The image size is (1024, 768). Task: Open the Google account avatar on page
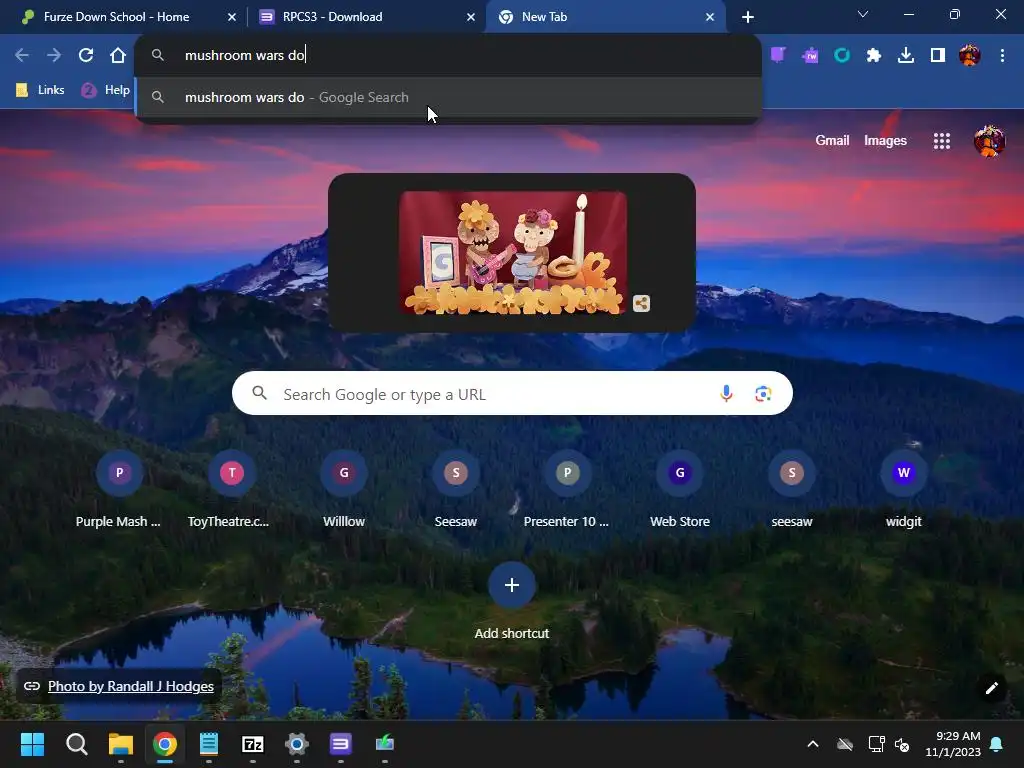click(x=989, y=141)
